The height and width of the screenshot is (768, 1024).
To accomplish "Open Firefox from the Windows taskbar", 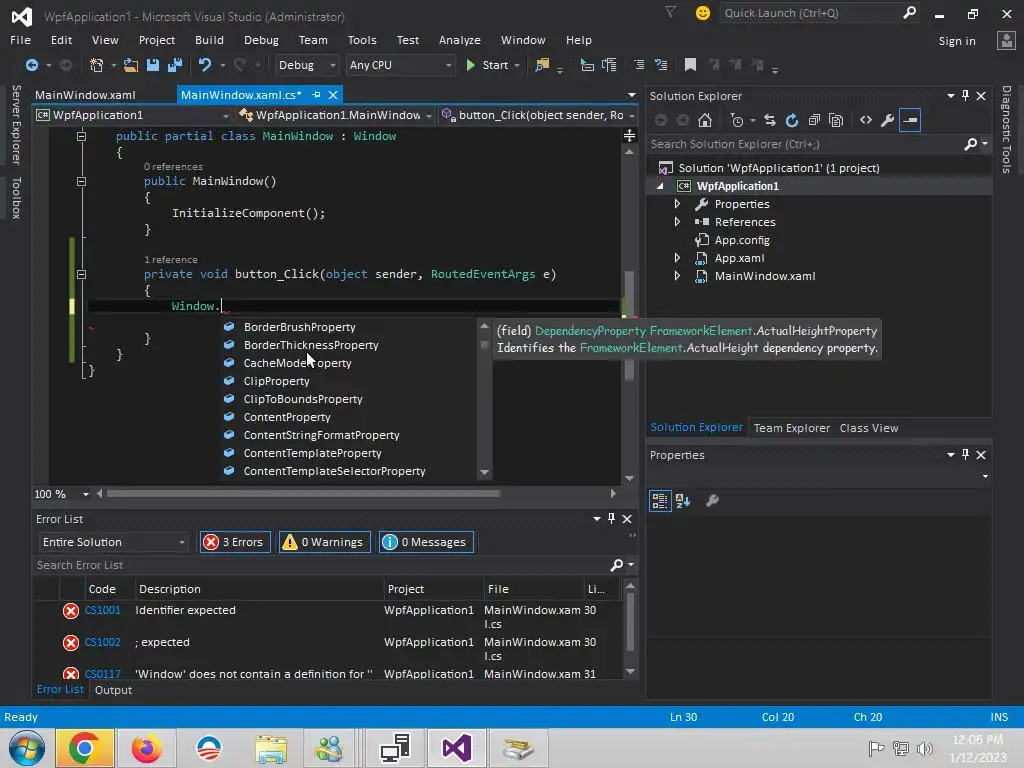I will coord(146,748).
